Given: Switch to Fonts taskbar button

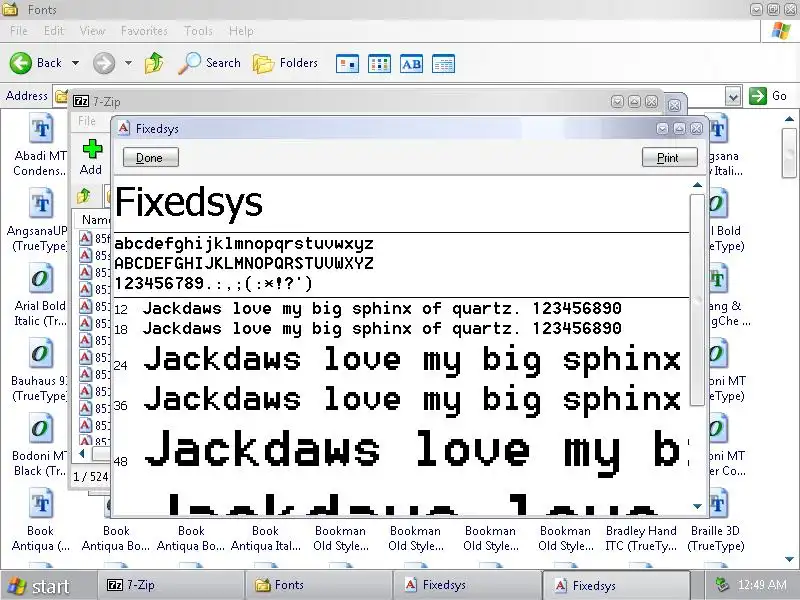Looking at the screenshot, I should (x=318, y=585).
